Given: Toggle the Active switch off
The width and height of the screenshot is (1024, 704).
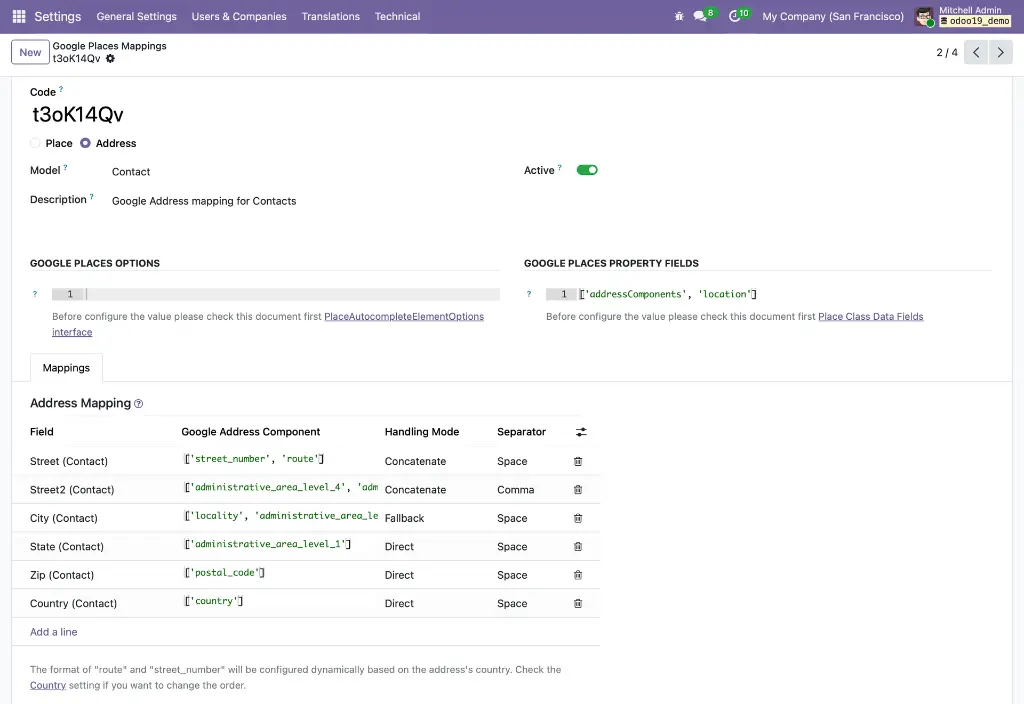Looking at the screenshot, I should (x=587, y=170).
